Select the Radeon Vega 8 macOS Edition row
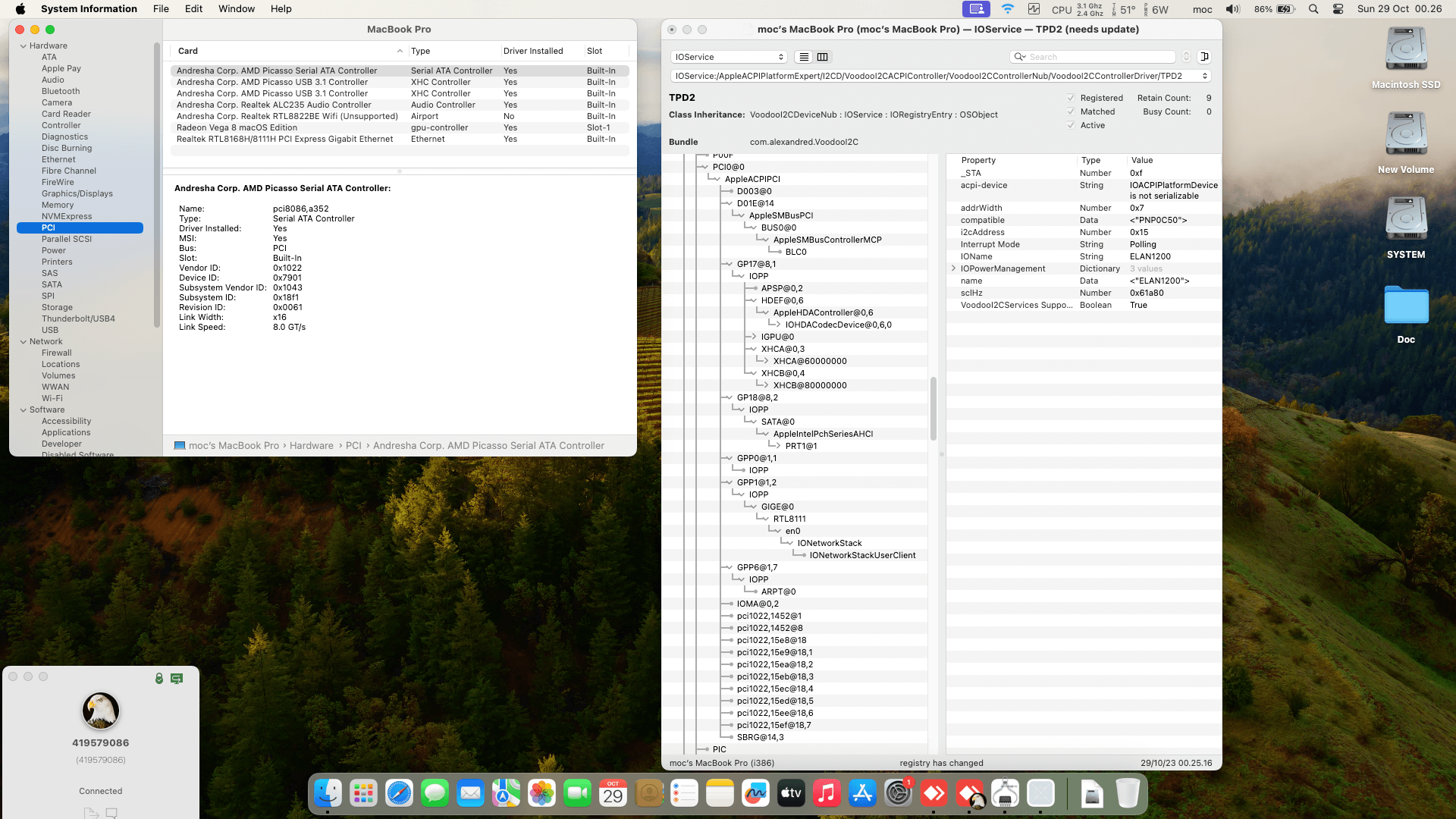 (237, 127)
